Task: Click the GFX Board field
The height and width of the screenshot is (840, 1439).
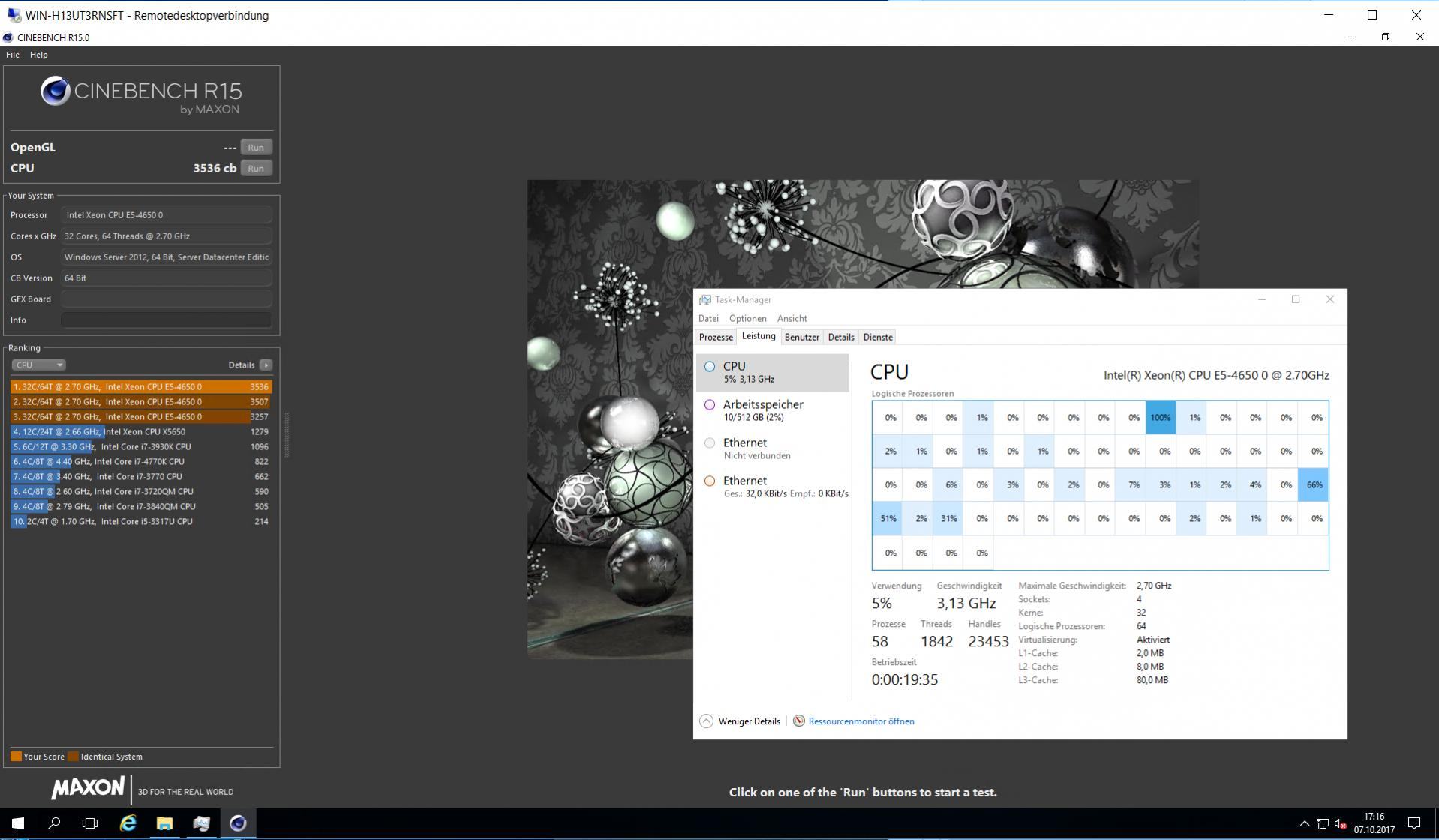Action: click(166, 299)
